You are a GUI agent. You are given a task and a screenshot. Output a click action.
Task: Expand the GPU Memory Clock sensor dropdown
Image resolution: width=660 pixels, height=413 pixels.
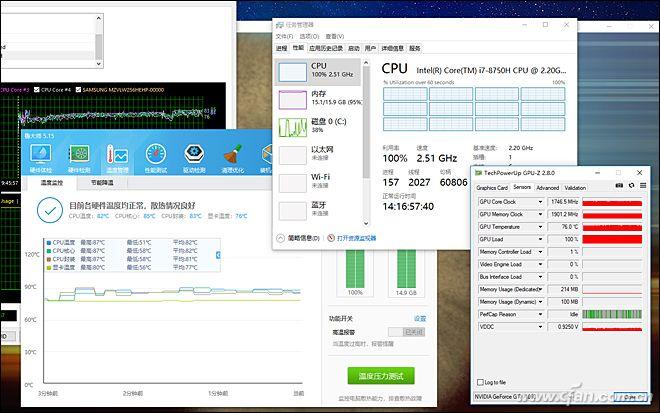540,214
